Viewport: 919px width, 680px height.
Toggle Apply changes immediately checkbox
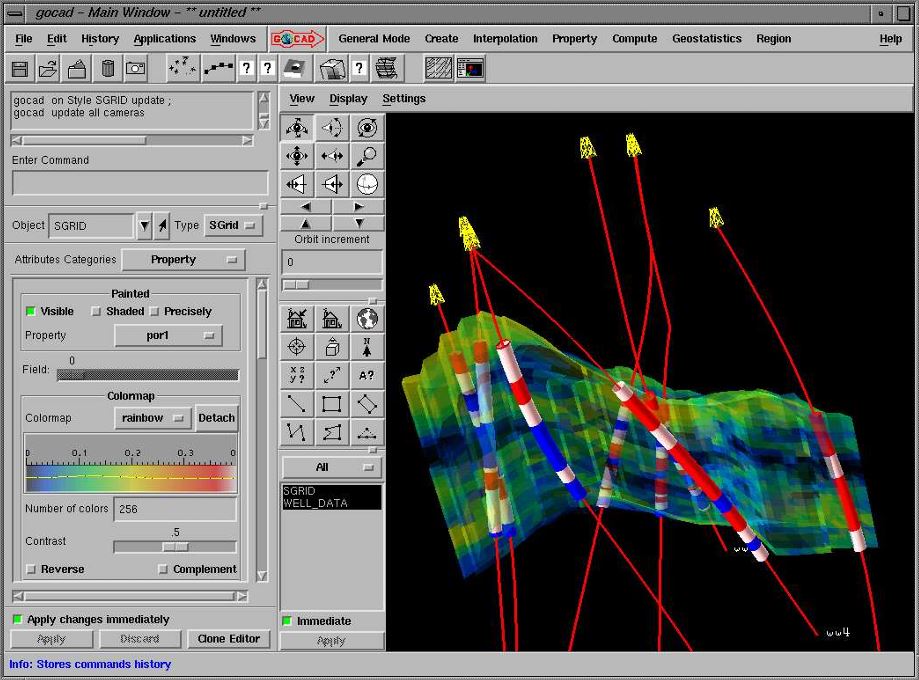coord(18,619)
